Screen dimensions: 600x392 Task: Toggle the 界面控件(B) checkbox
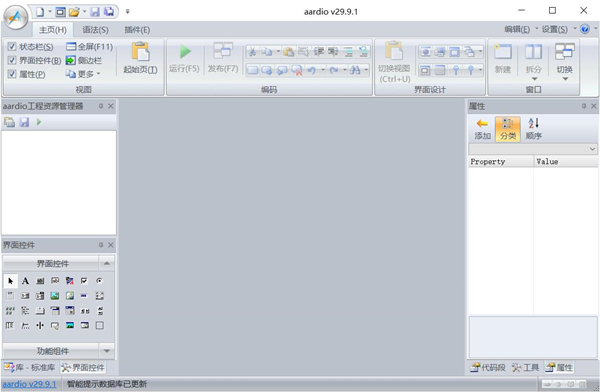click(x=12, y=60)
